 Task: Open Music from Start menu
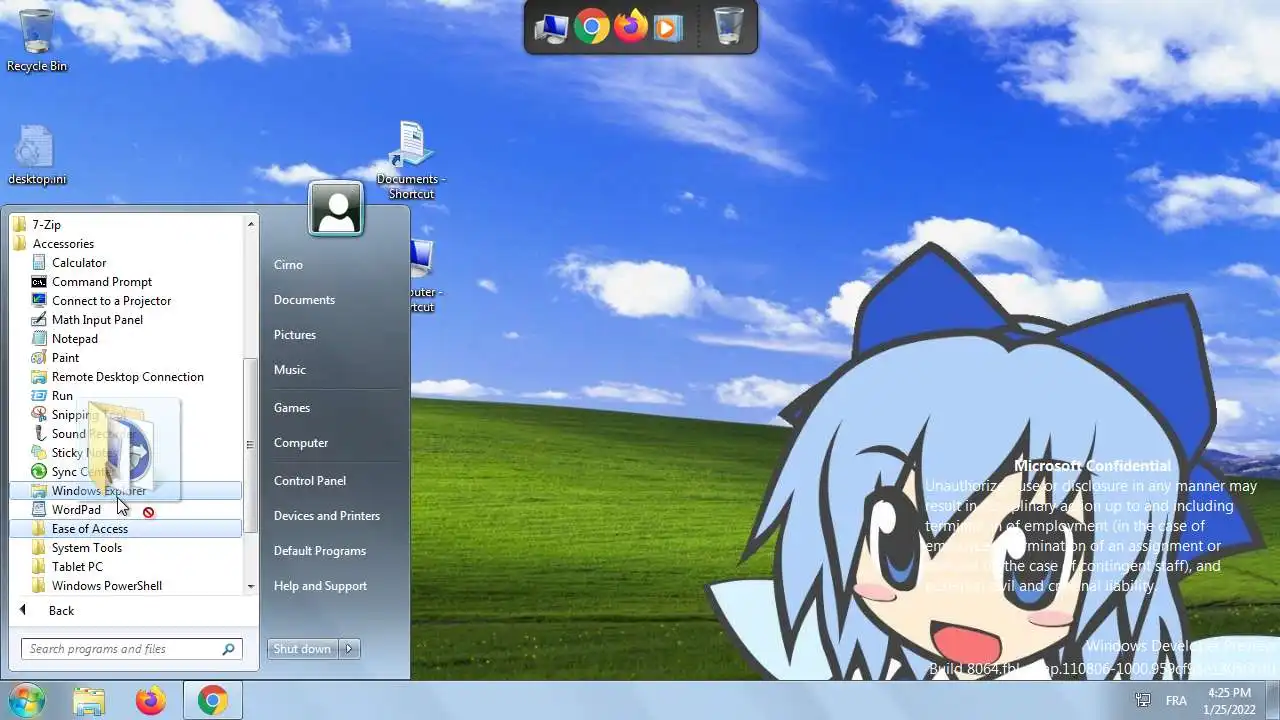290,370
